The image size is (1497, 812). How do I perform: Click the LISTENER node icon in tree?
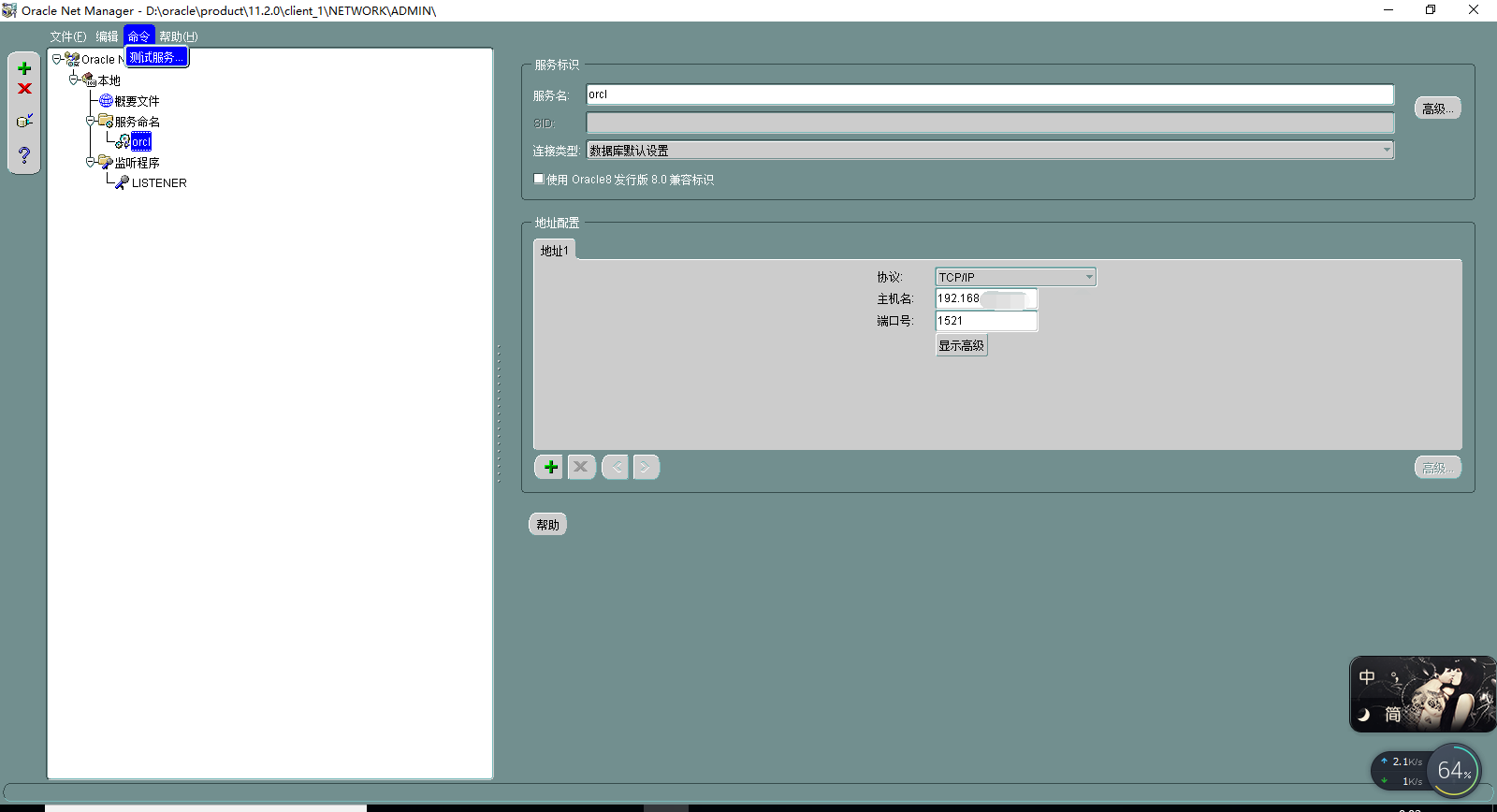(122, 182)
